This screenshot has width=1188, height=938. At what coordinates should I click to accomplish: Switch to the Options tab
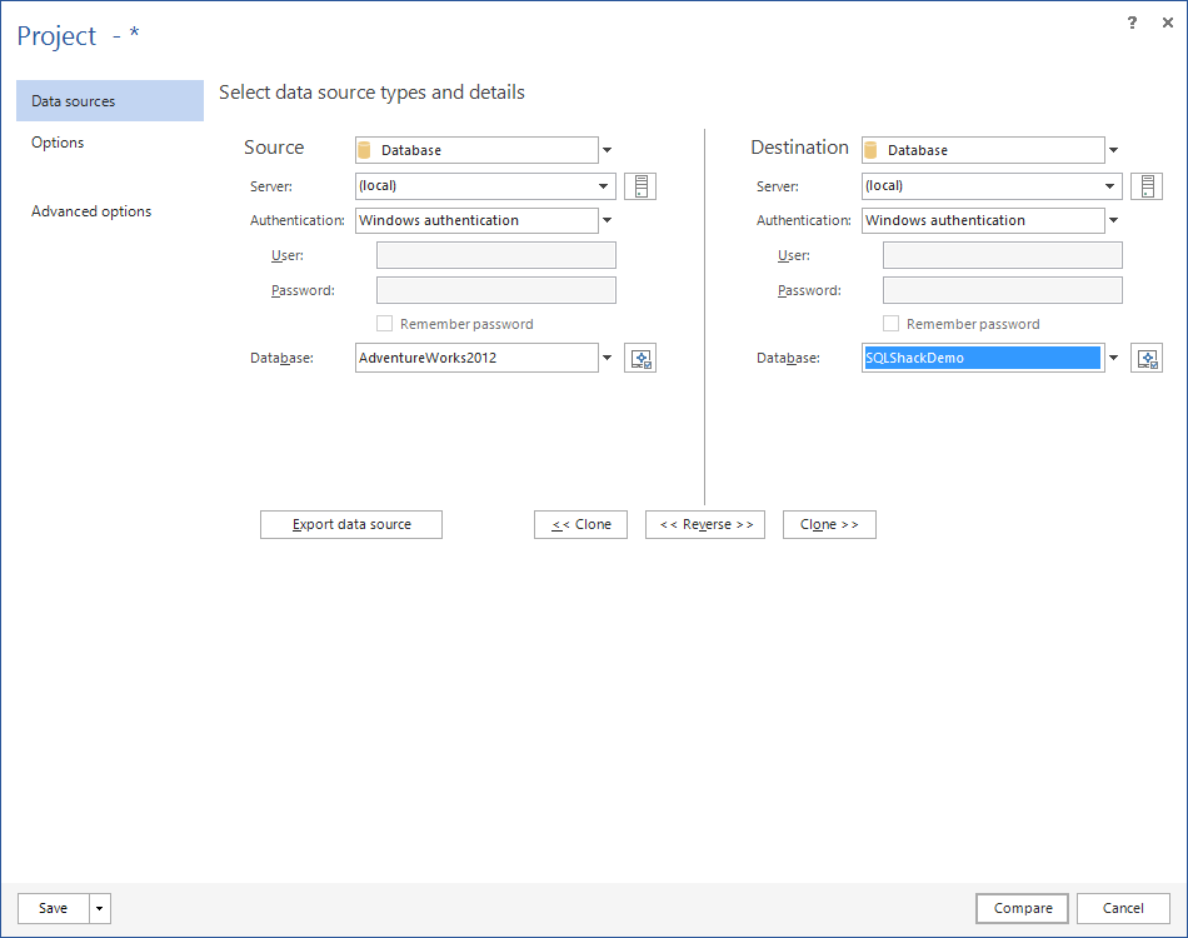pos(58,142)
